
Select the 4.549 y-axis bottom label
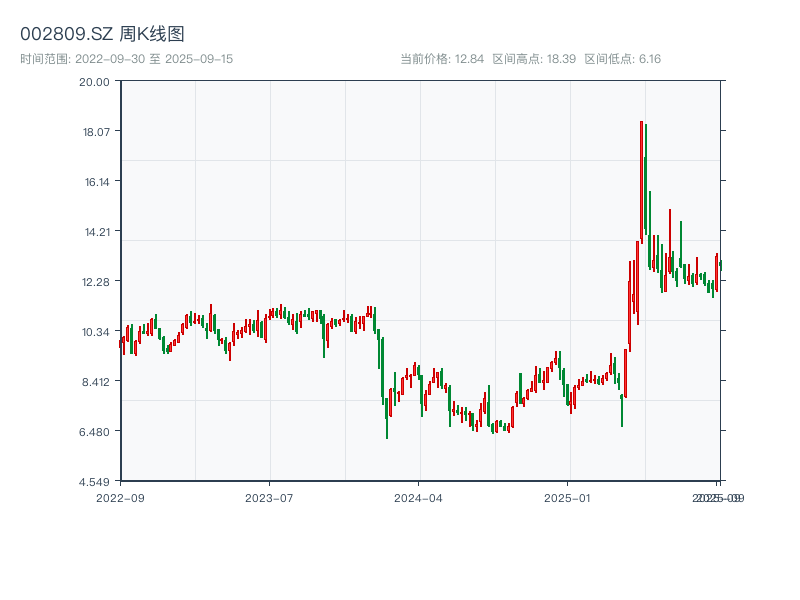pyautogui.click(x=94, y=481)
